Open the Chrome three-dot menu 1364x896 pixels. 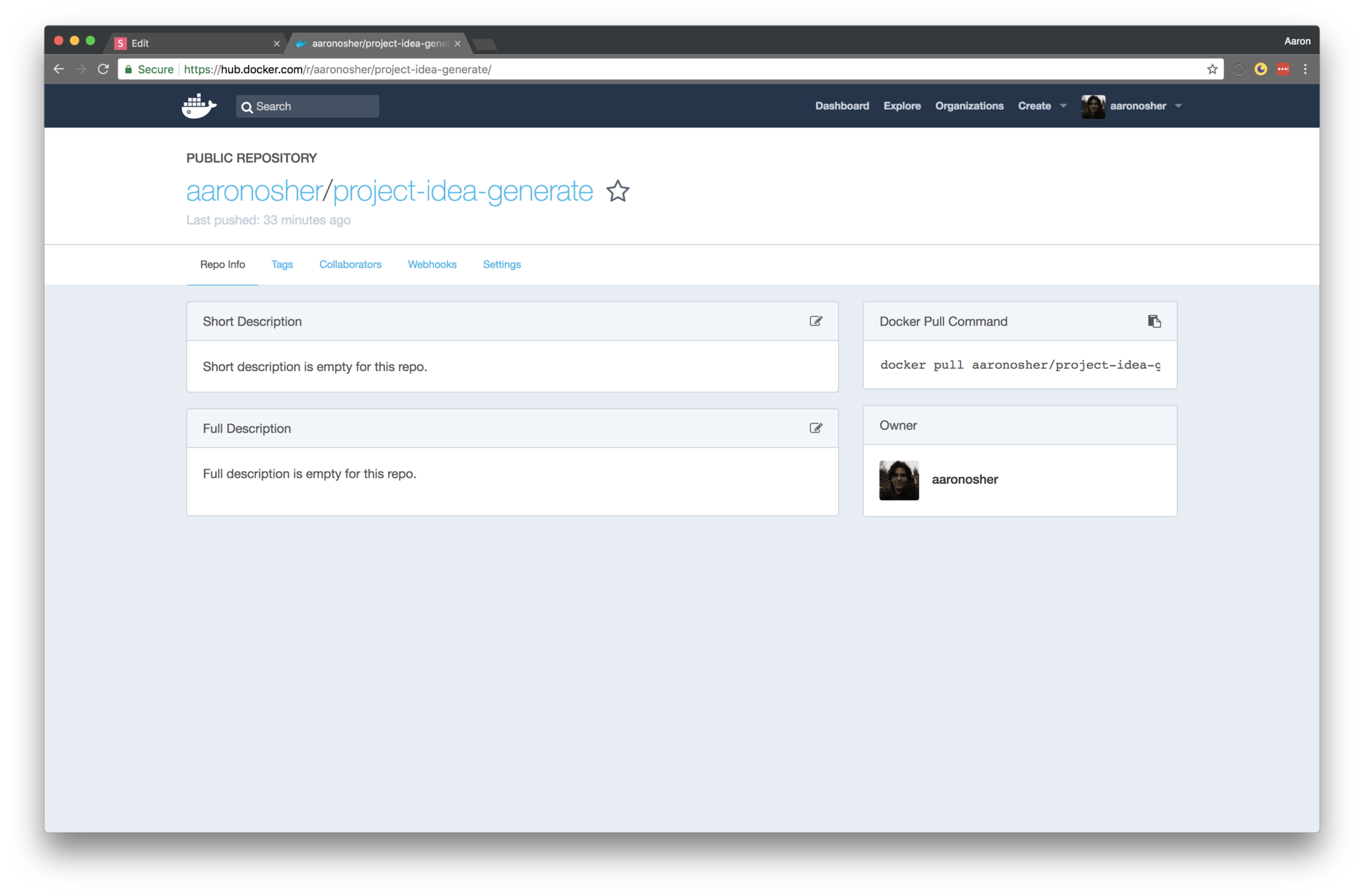tap(1305, 69)
